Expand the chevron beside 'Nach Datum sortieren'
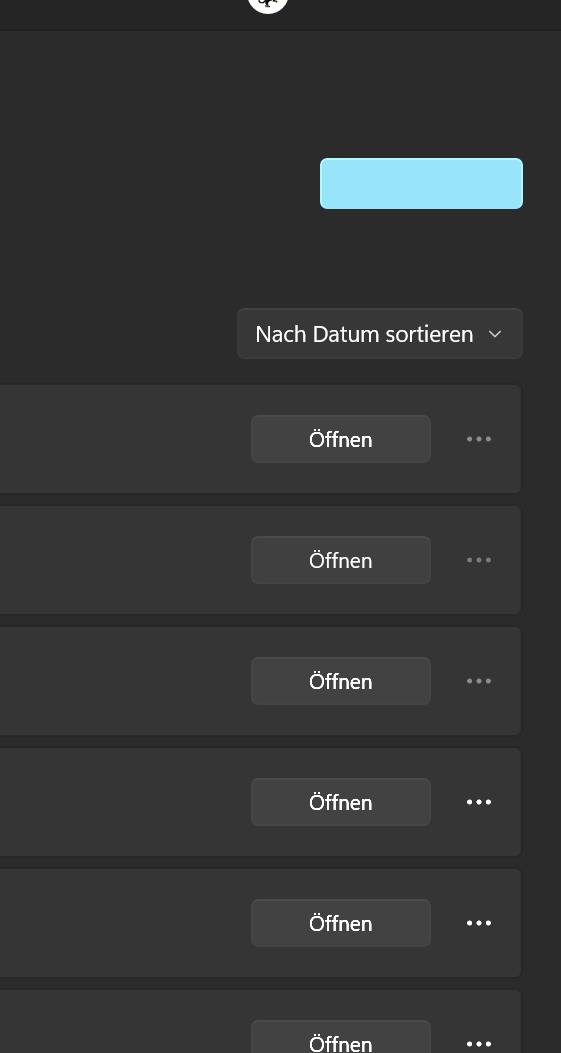The image size is (561, 1053). [495, 334]
